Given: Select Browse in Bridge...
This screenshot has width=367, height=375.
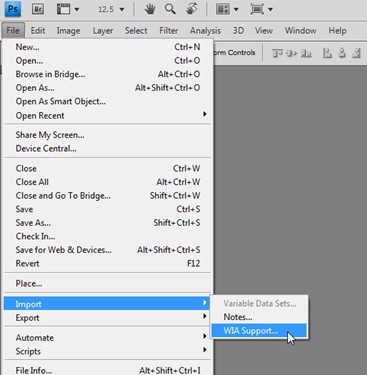Looking at the screenshot, I should click(108, 74).
